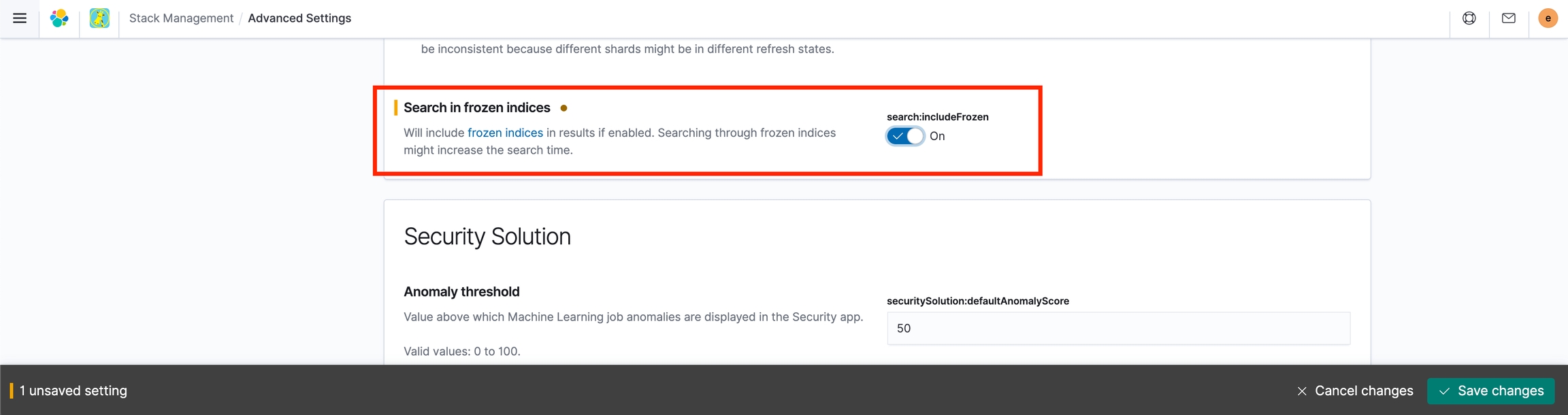The width and height of the screenshot is (1568, 415).
Task: Toggle off the search:includeFrozen switch
Action: pyautogui.click(x=905, y=136)
